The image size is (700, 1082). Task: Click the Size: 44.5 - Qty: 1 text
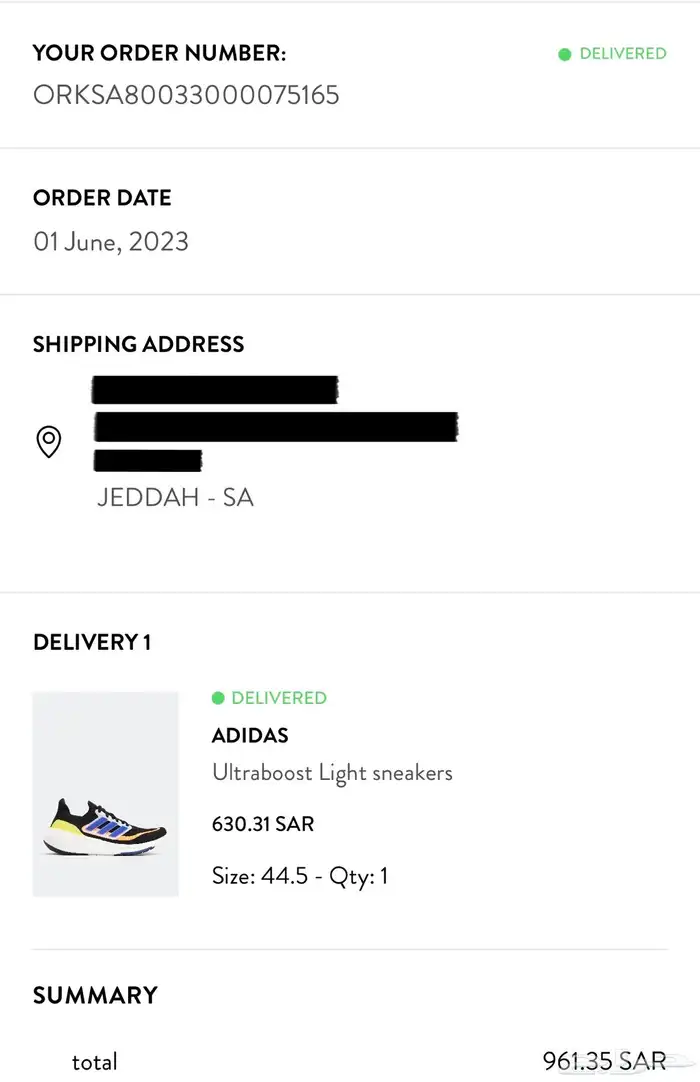tap(300, 875)
